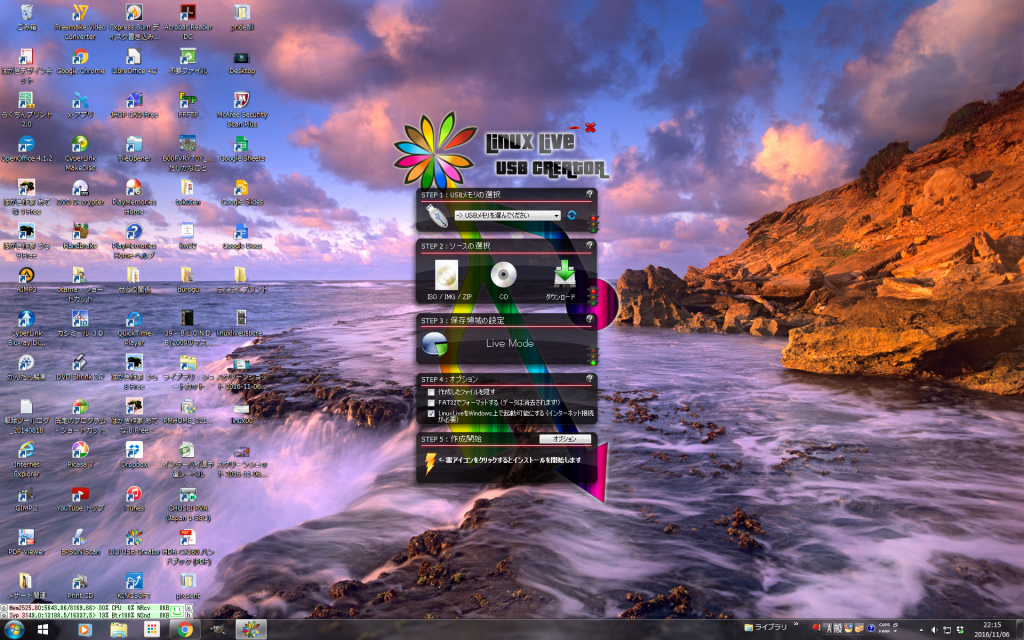Click the green download source icon
The width and height of the screenshot is (1024, 640).
(x=562, y=277)
